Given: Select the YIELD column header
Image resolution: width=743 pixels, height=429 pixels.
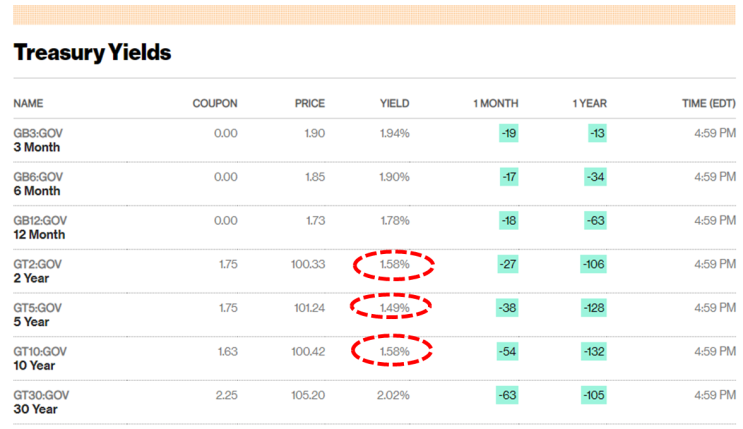Looking at the screenshot, I should tap(394, 103).
